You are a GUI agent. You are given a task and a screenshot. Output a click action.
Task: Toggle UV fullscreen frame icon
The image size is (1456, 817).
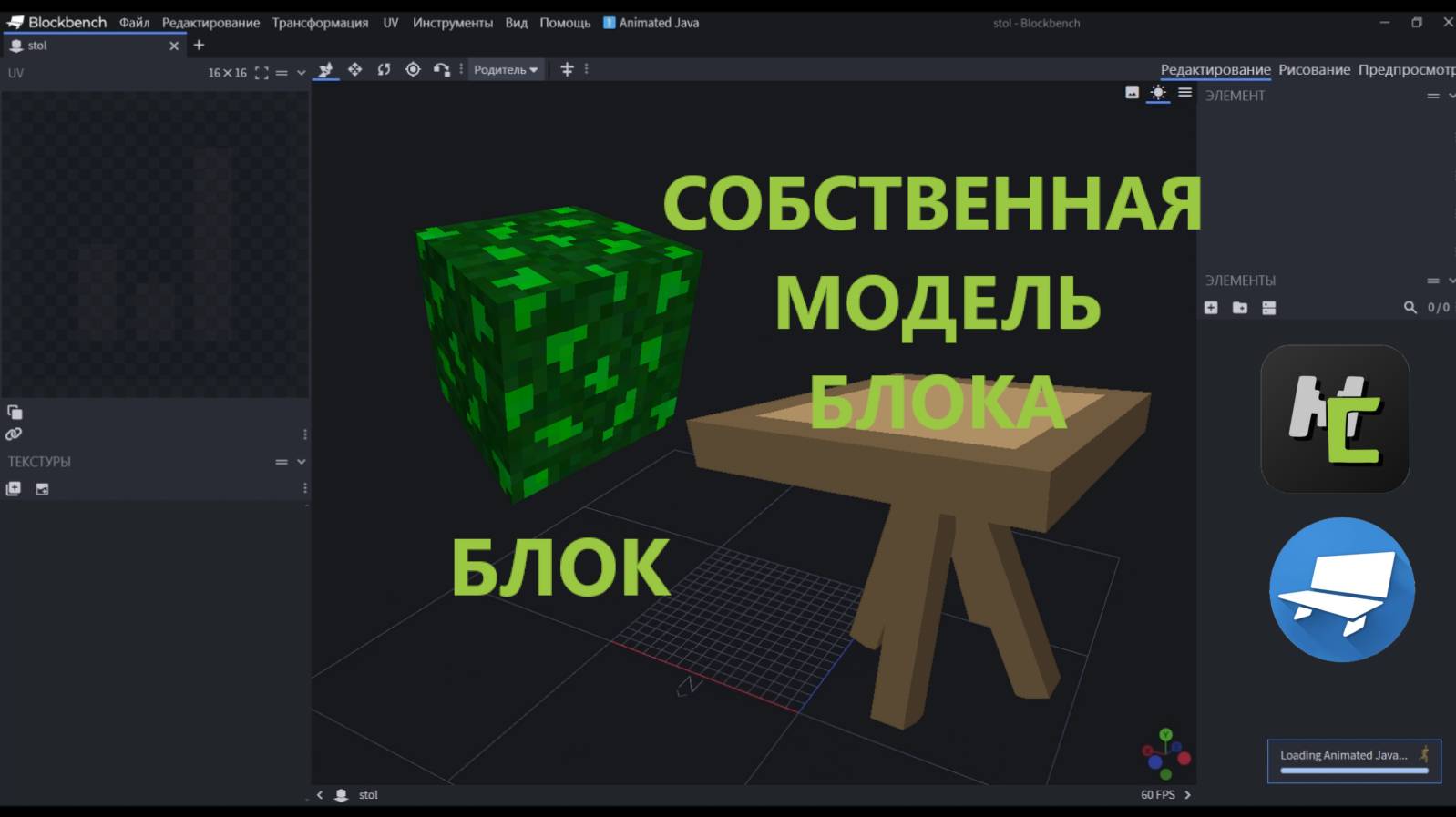261,73
